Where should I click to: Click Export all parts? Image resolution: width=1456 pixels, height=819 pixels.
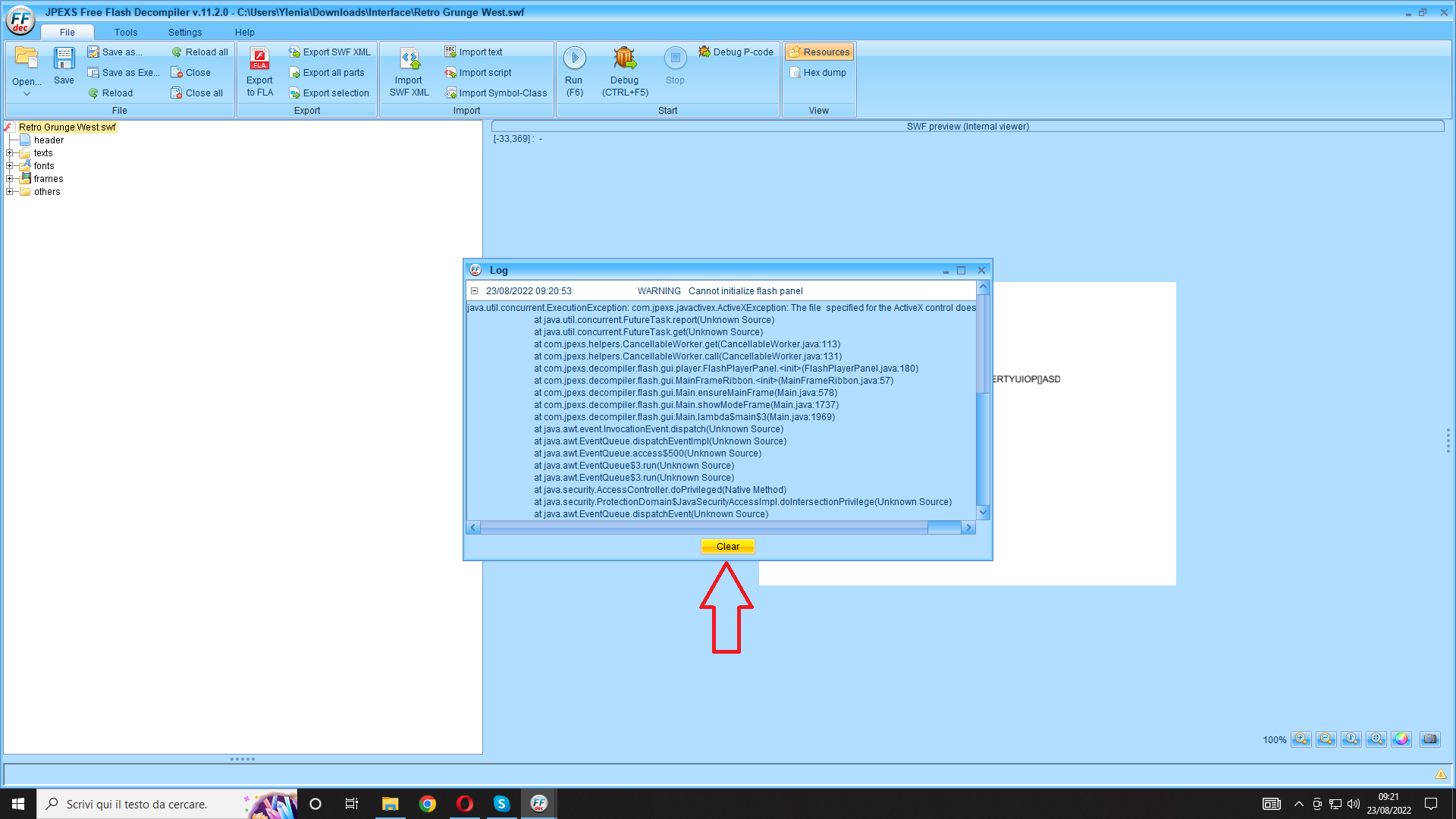pos(327,73)
